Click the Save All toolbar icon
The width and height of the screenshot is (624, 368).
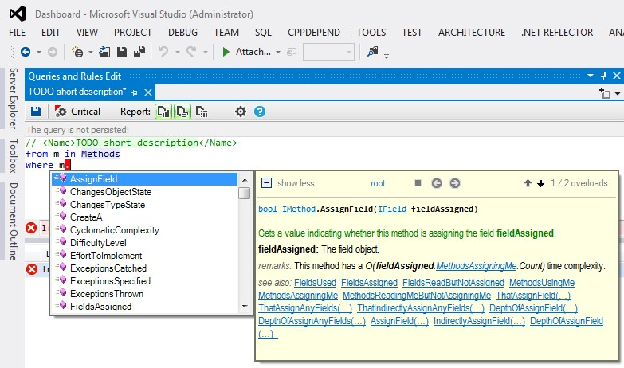point(139,52)
